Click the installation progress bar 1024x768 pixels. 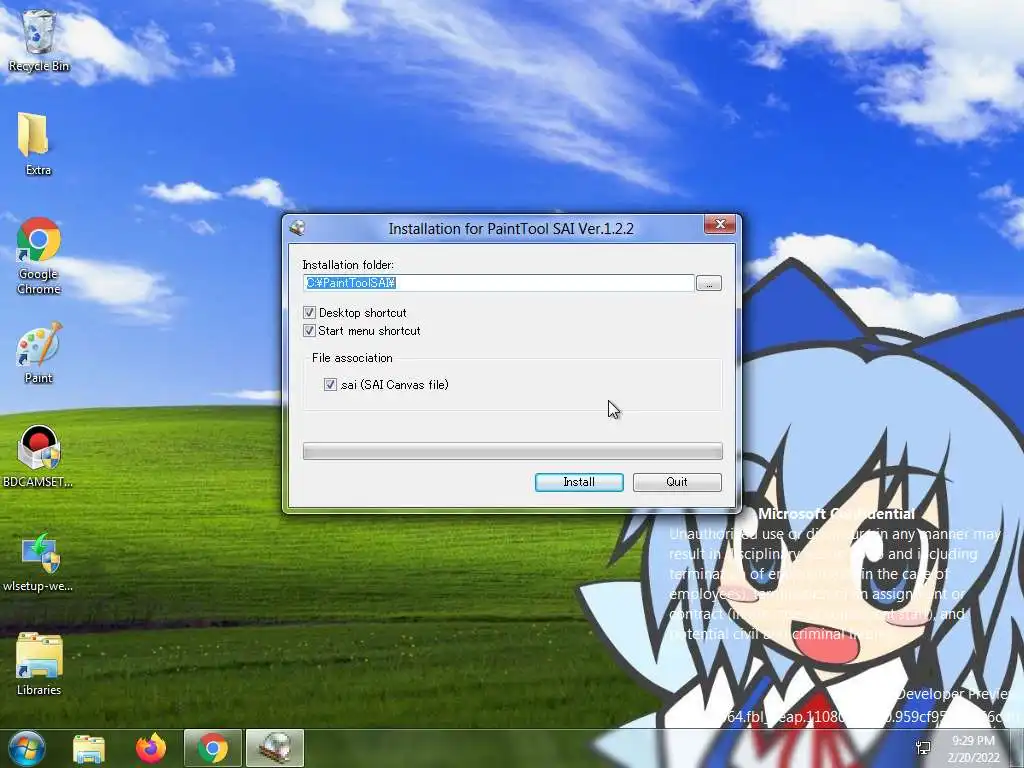513,451
